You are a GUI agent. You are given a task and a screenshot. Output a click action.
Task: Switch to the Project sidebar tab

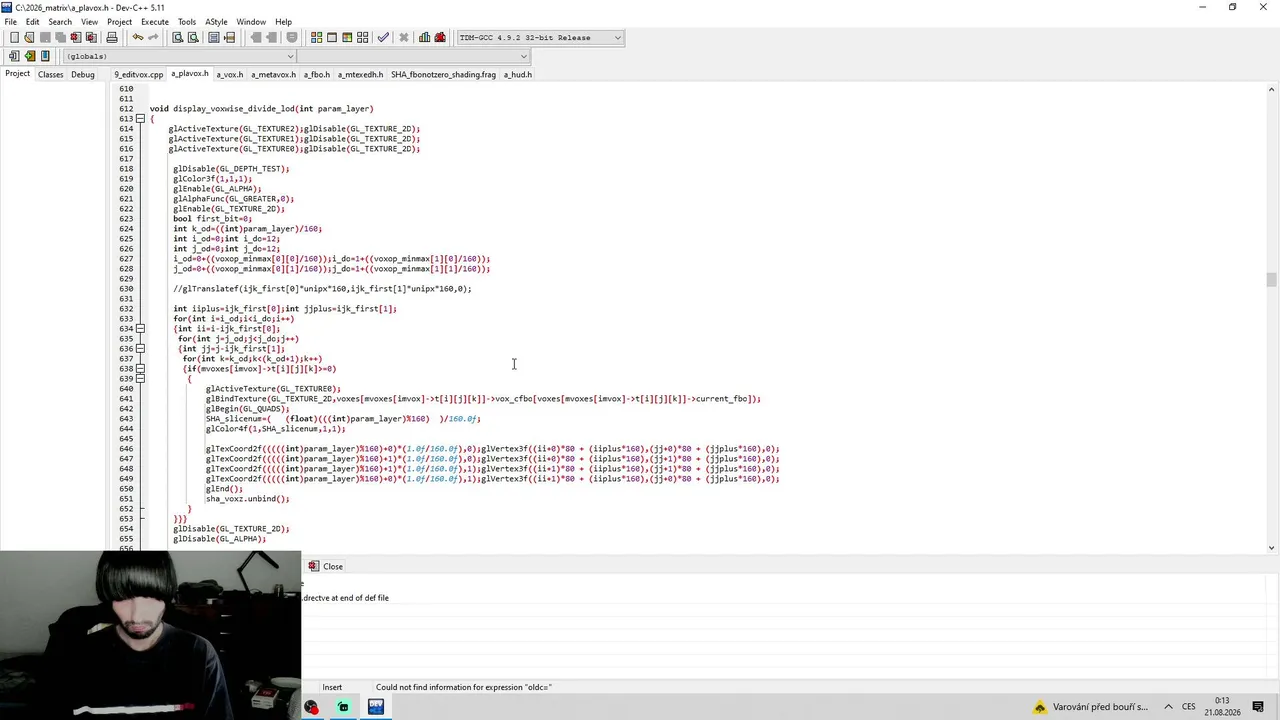click(18, 74)
